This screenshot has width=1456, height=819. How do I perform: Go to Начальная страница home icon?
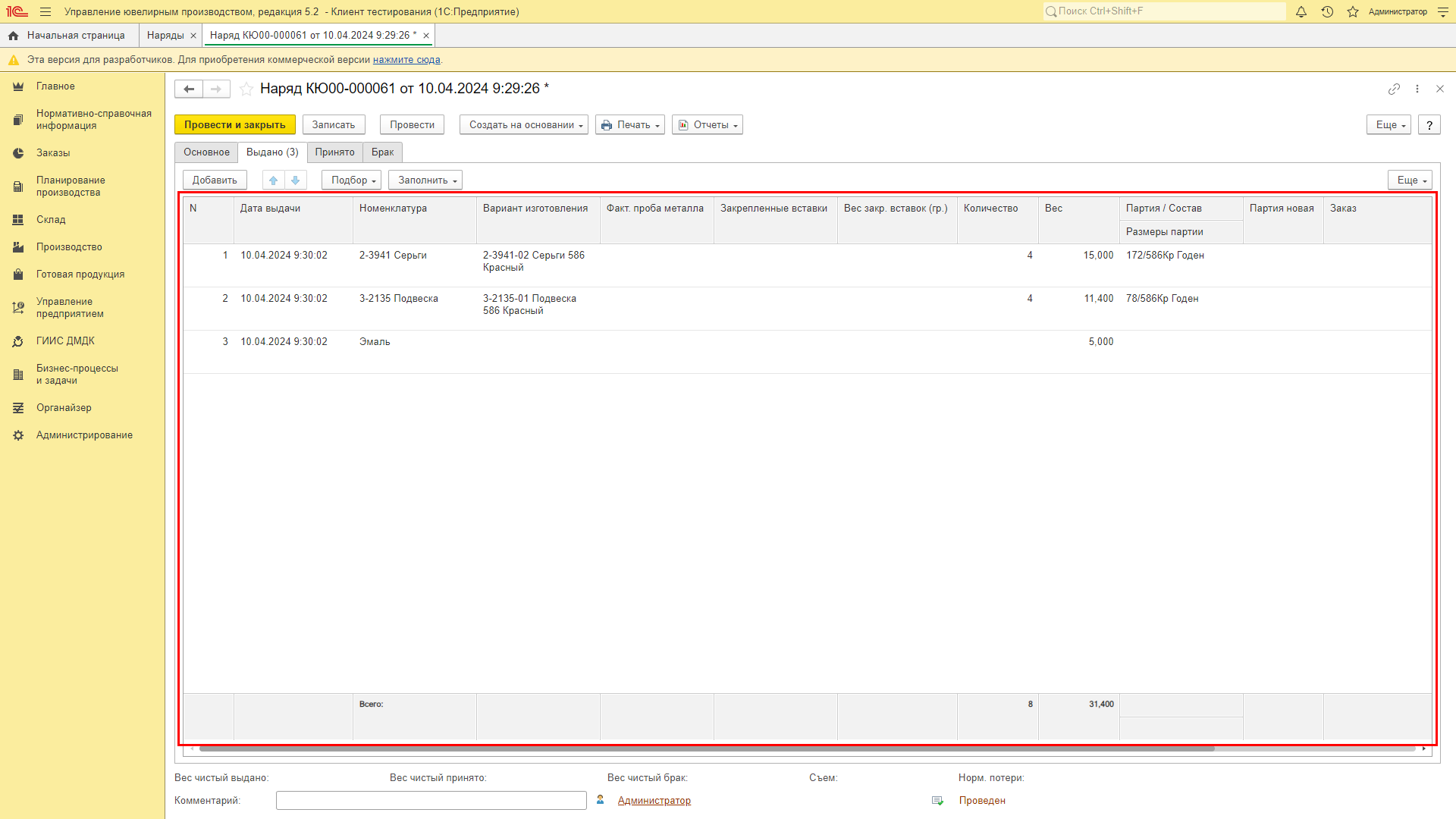click(x=13, y=36)
